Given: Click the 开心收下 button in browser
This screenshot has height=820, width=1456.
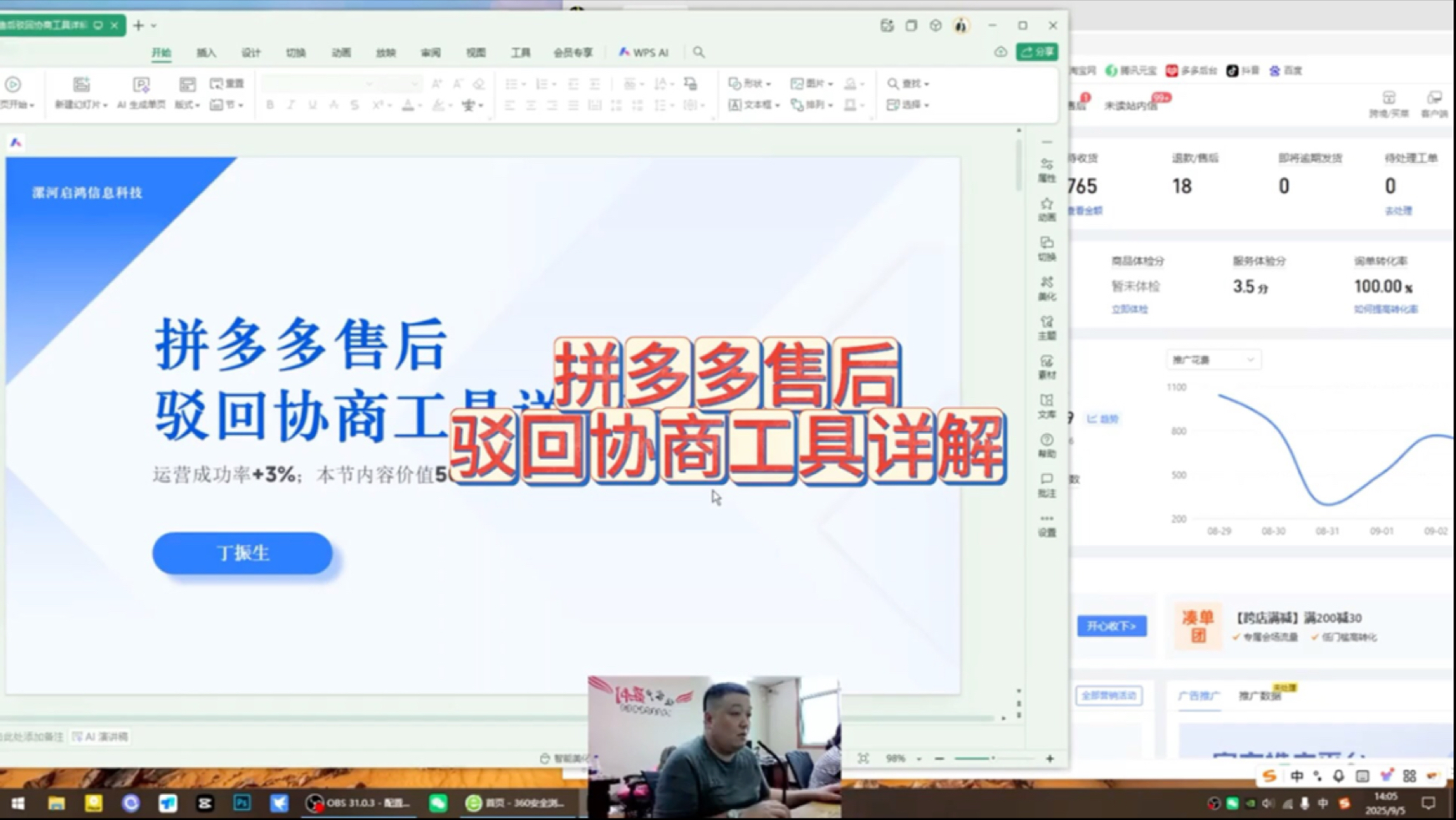Looking at the screenshot, I should tap(1112, 626).
